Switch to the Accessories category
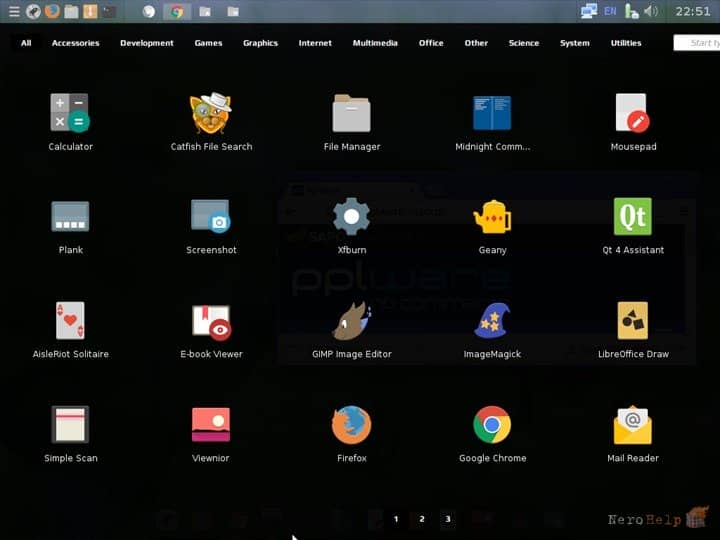720x540 pixels. click(x=75, y=43)
